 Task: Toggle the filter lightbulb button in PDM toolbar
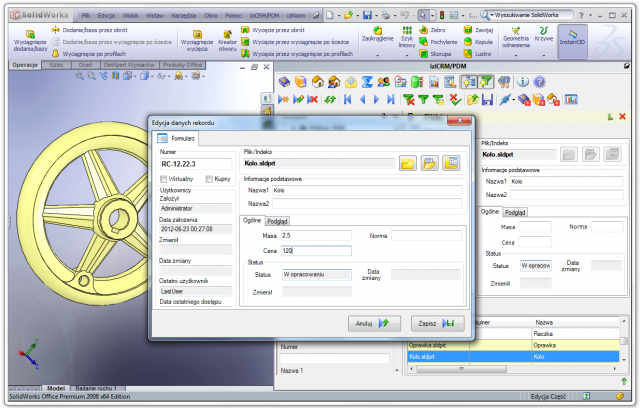coord(486,82)
